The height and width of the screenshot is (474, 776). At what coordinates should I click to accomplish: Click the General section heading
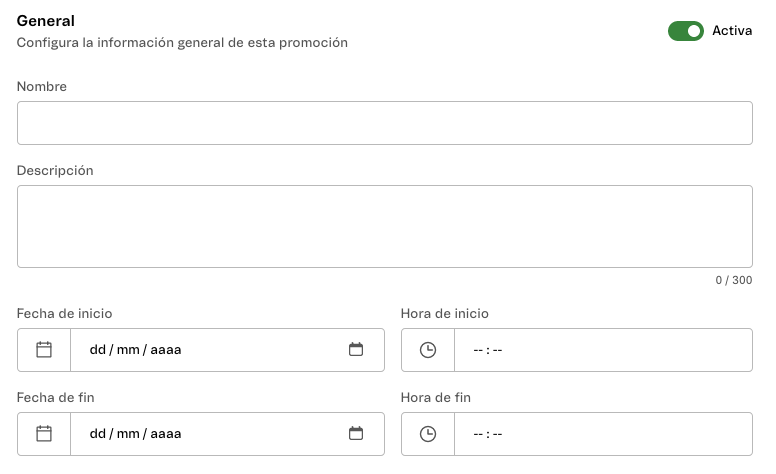(x=46, y=21)
